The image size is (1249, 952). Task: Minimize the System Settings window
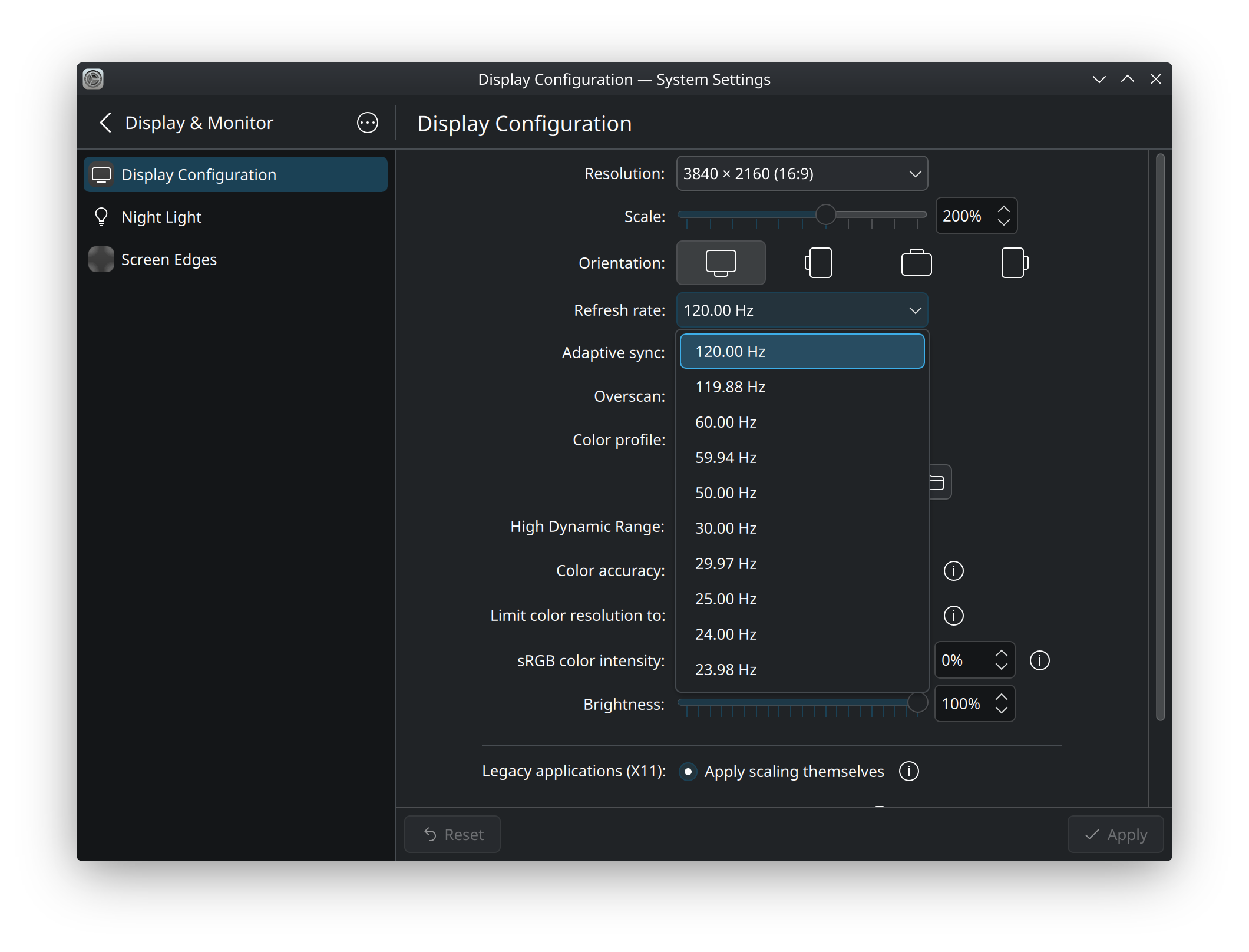click(1099, 79)
